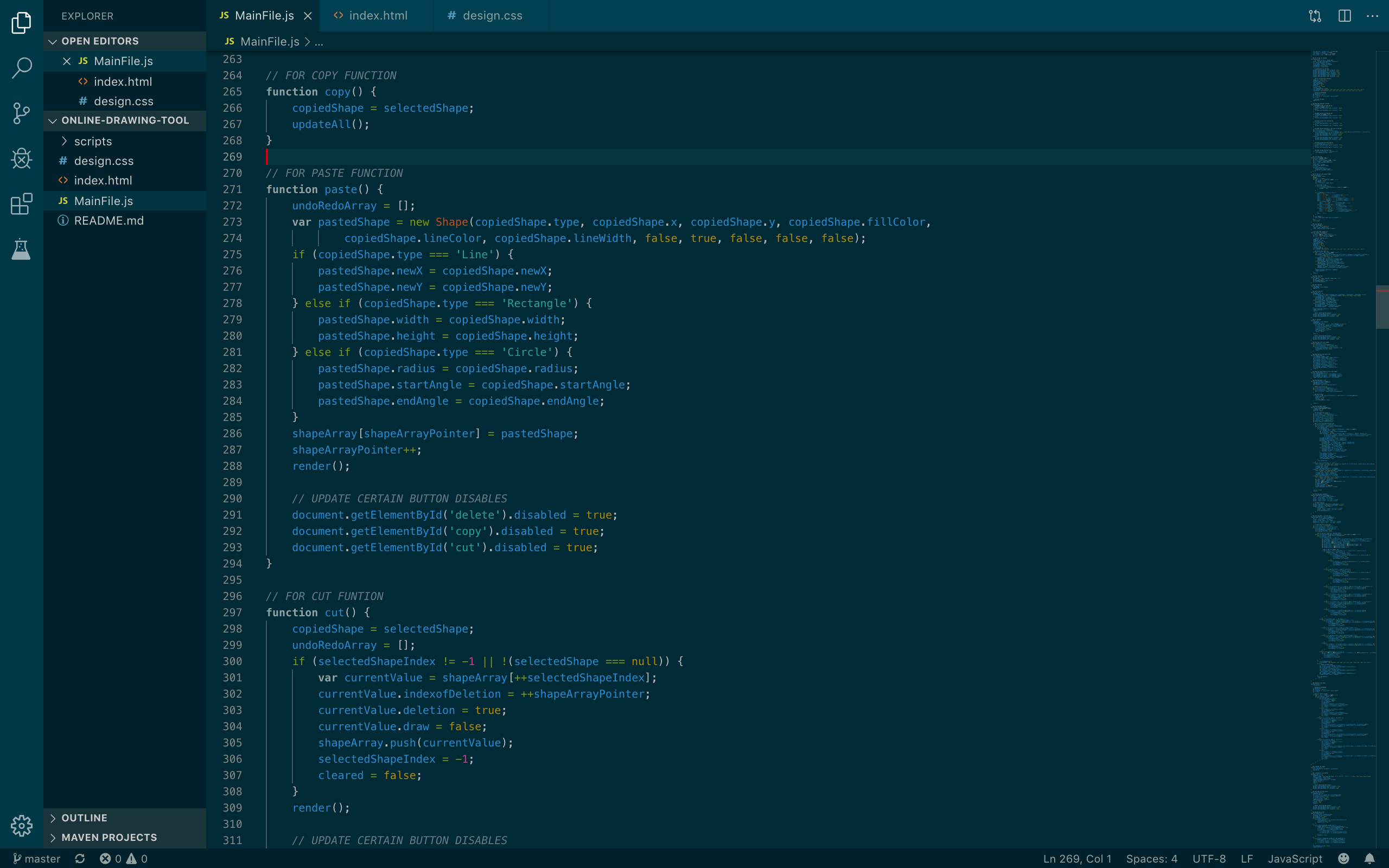
Task: Click the Open Changes compare icon
Action: pos(1315,16)
